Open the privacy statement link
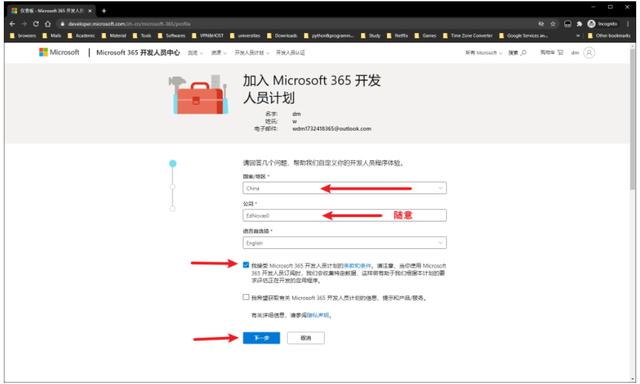 click(x=318, y=315)
